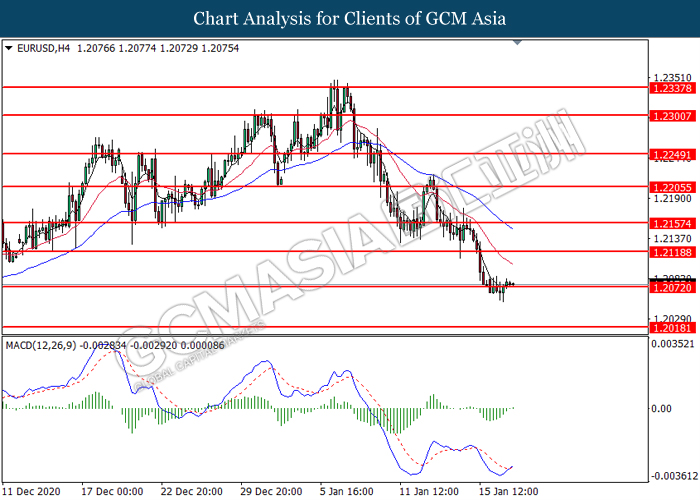
Task: Click the chart shift marker triangle
Action: [x=517, y=42]
